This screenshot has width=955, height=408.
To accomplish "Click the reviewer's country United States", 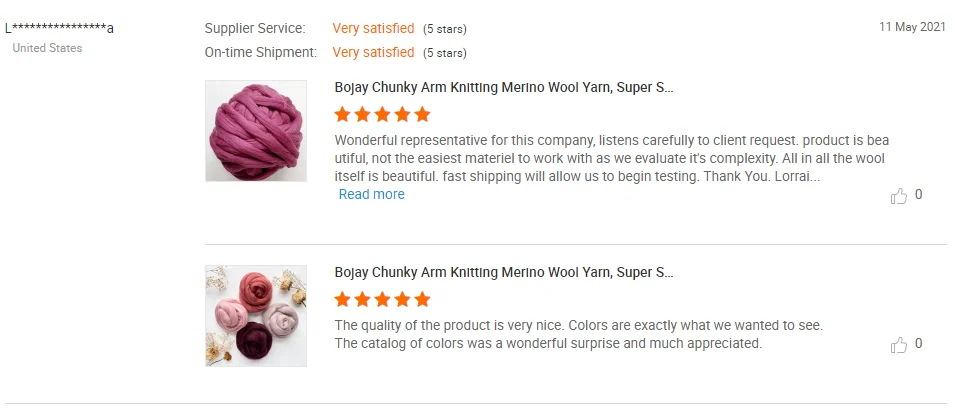I will click(x=47, y=48).
